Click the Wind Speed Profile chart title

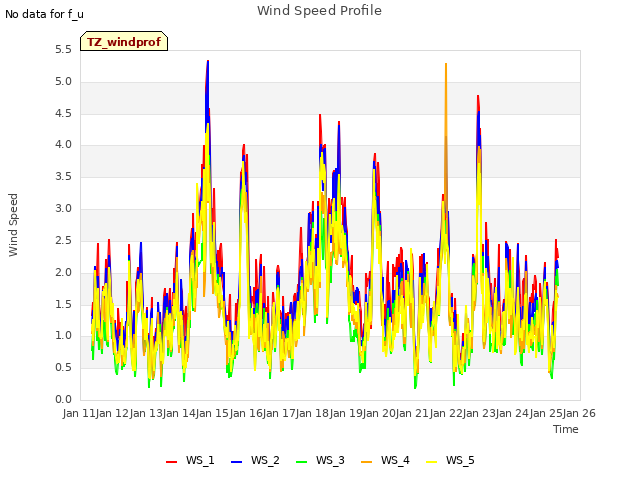(320, 10)
